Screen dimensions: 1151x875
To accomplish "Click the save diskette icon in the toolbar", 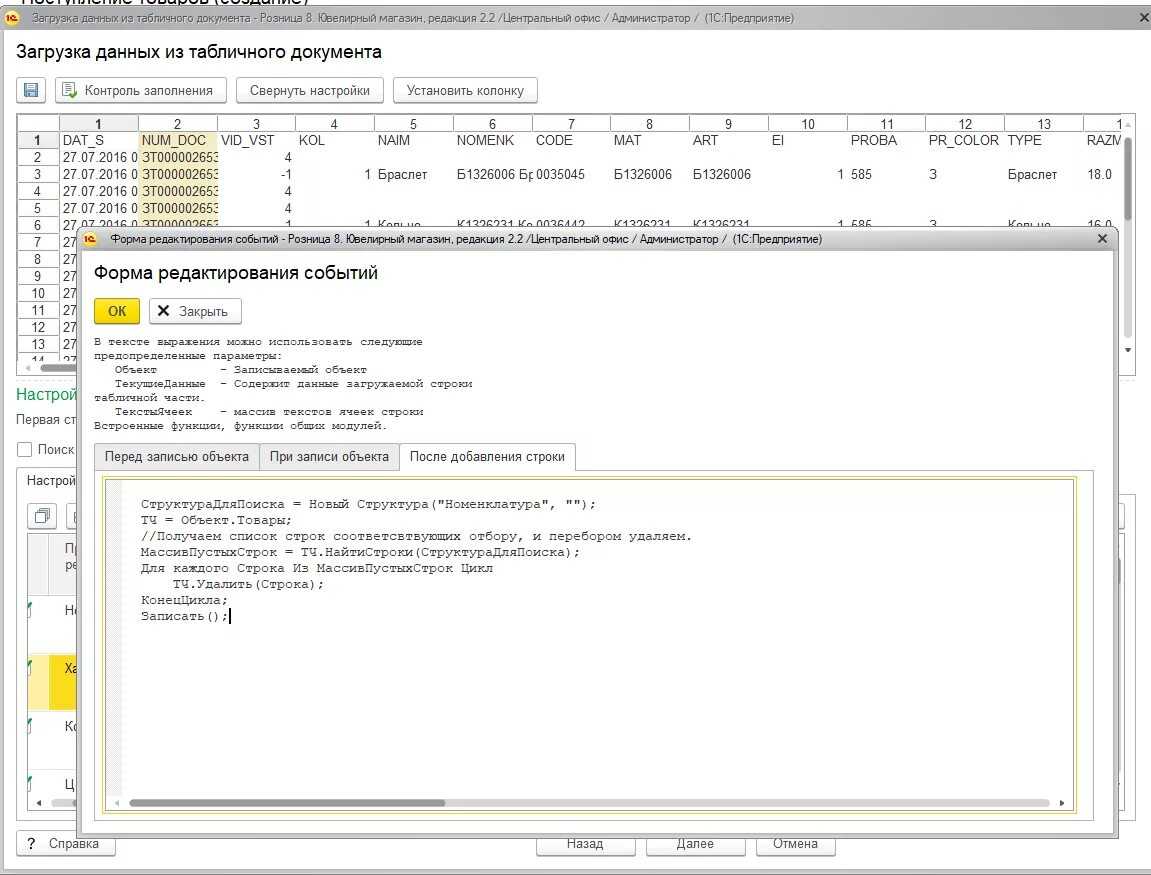I will [31, 90].
